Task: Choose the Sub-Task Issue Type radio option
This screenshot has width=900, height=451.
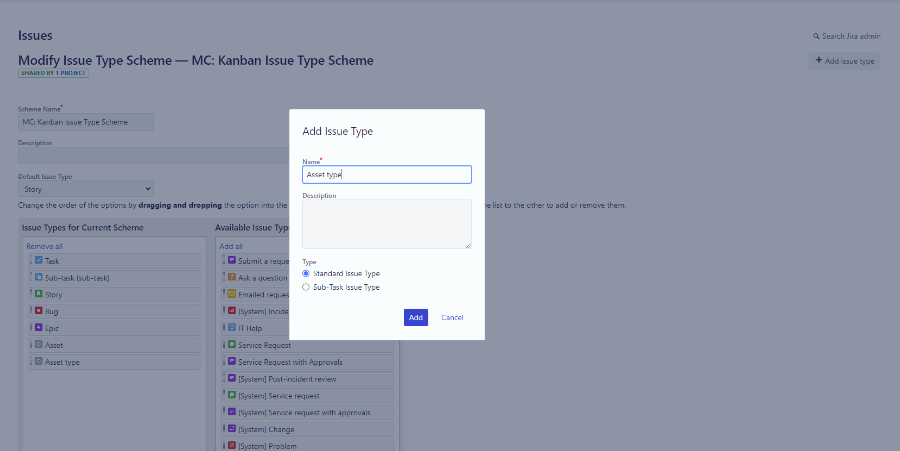Action: [306, 287]
